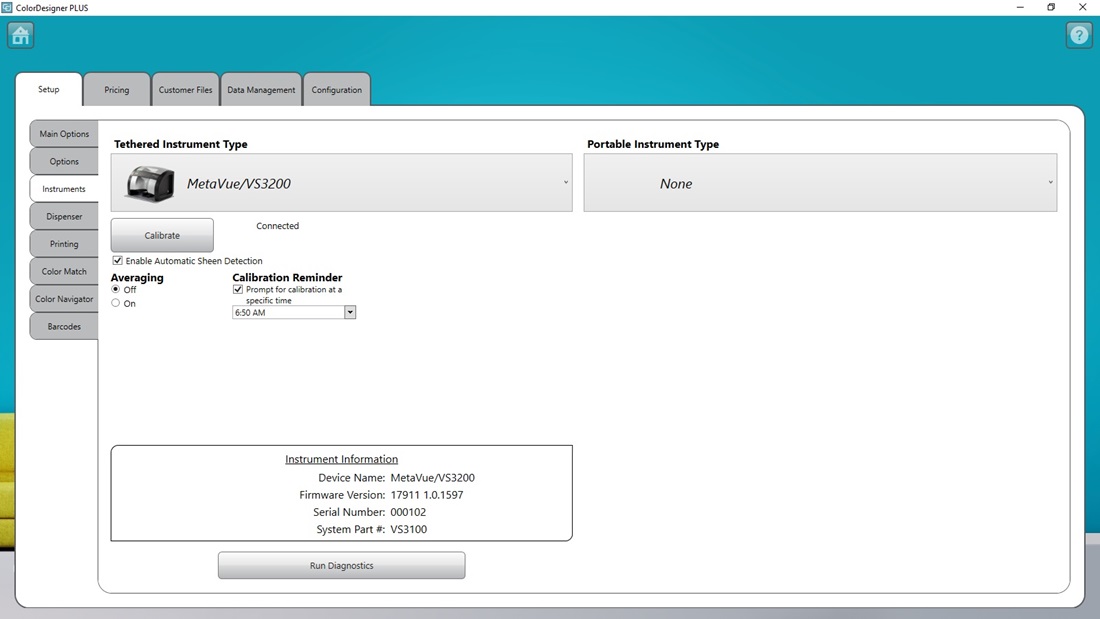Select Averaging Off radio button
Viewport: 1100px width, 619px height.
point(116,289)
